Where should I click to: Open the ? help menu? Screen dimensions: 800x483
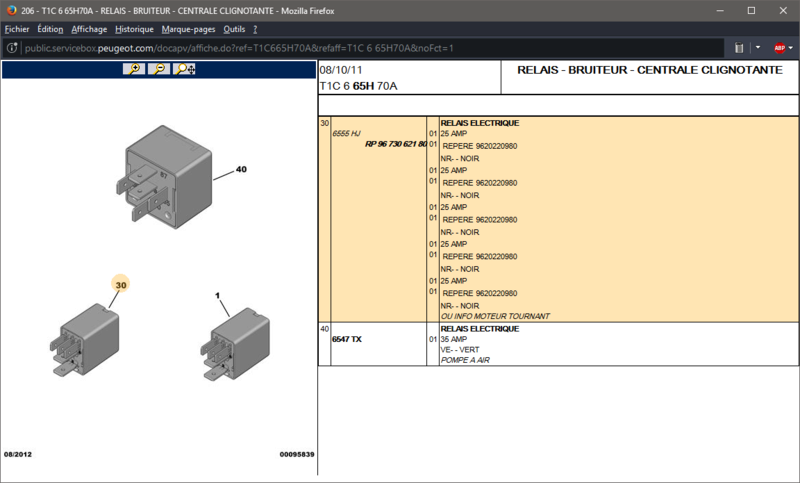255,29
